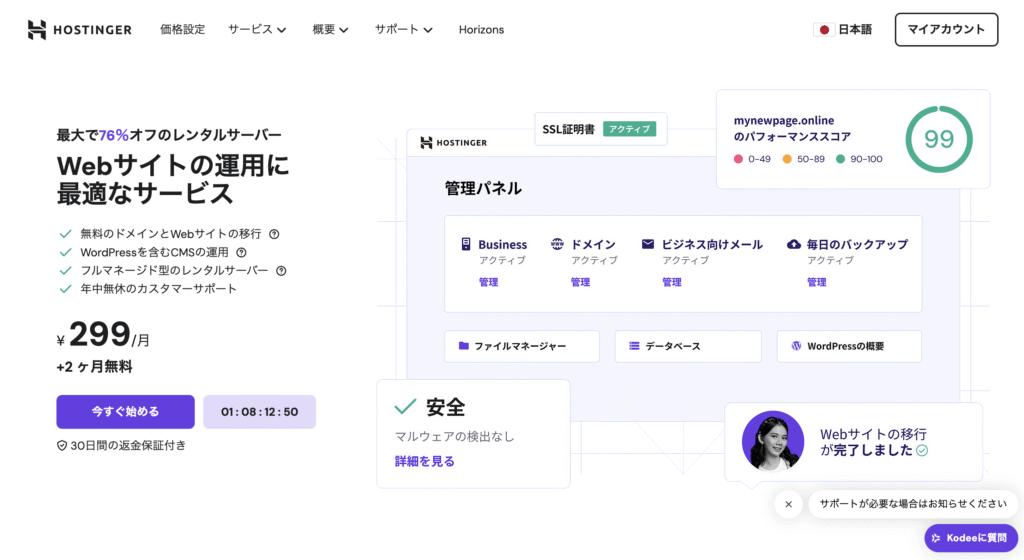
Task: Open the Horizons menu item
Action: (481, 30)
